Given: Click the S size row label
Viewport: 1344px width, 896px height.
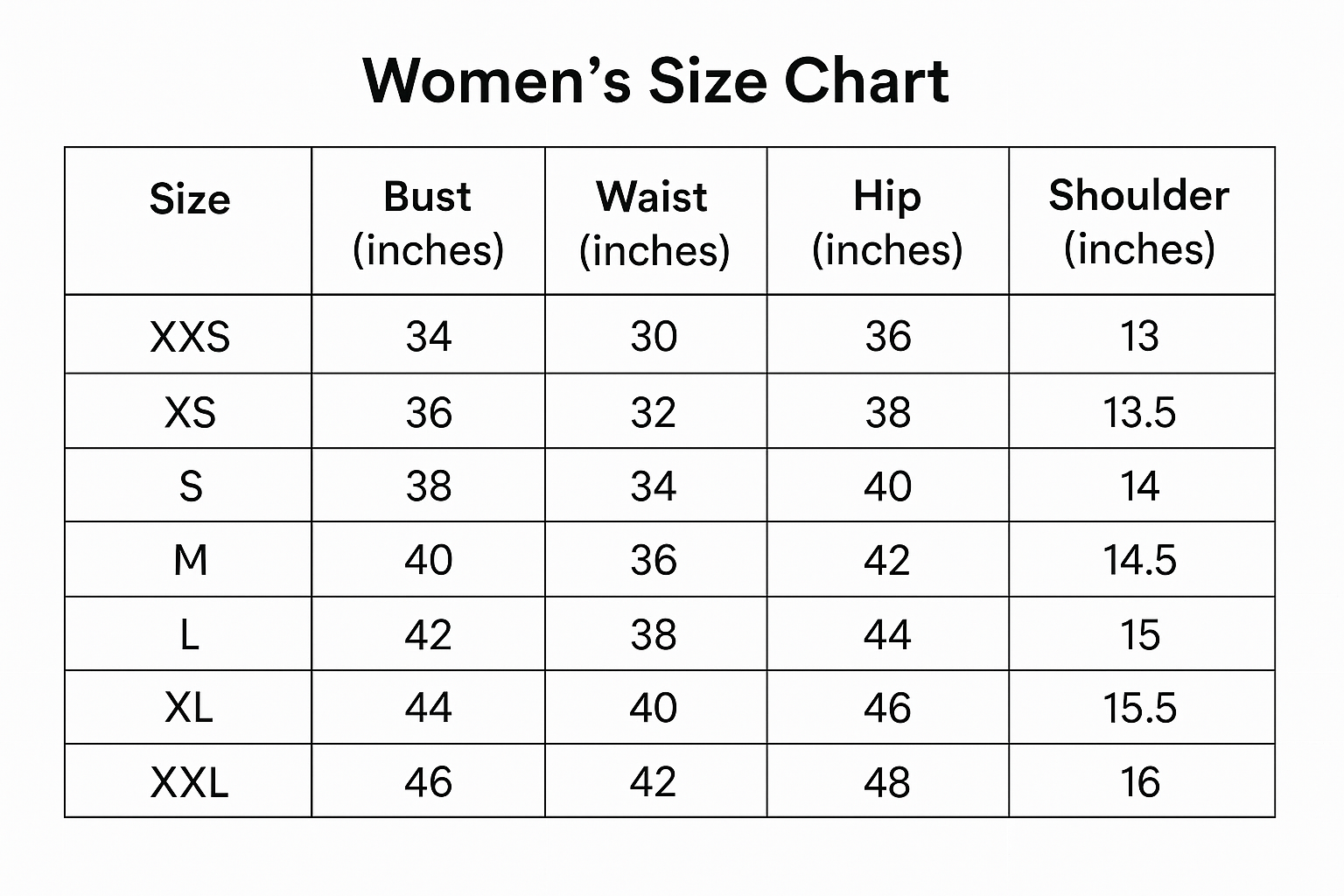Looking at the screenshot, I should 191,486.
